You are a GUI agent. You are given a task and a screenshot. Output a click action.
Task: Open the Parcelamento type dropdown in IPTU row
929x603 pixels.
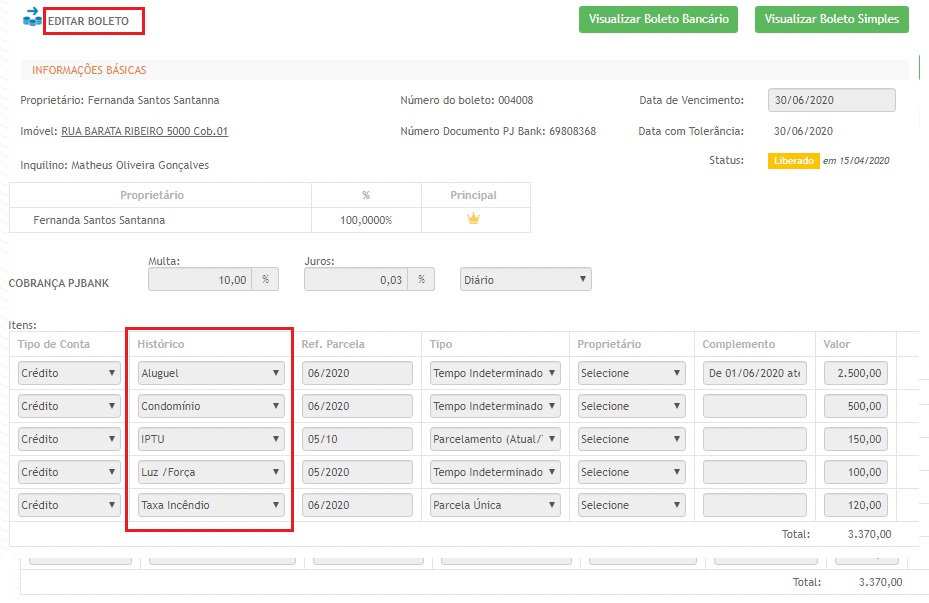[495, 439]
